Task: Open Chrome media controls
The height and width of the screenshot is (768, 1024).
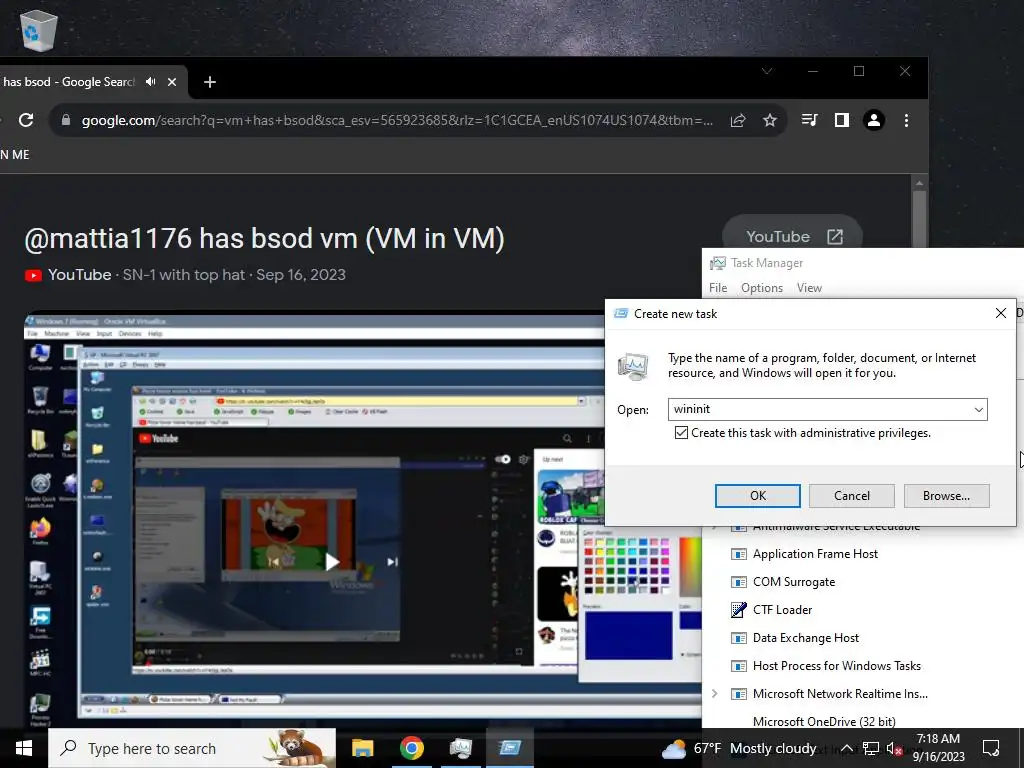Action: coord(809,120)
